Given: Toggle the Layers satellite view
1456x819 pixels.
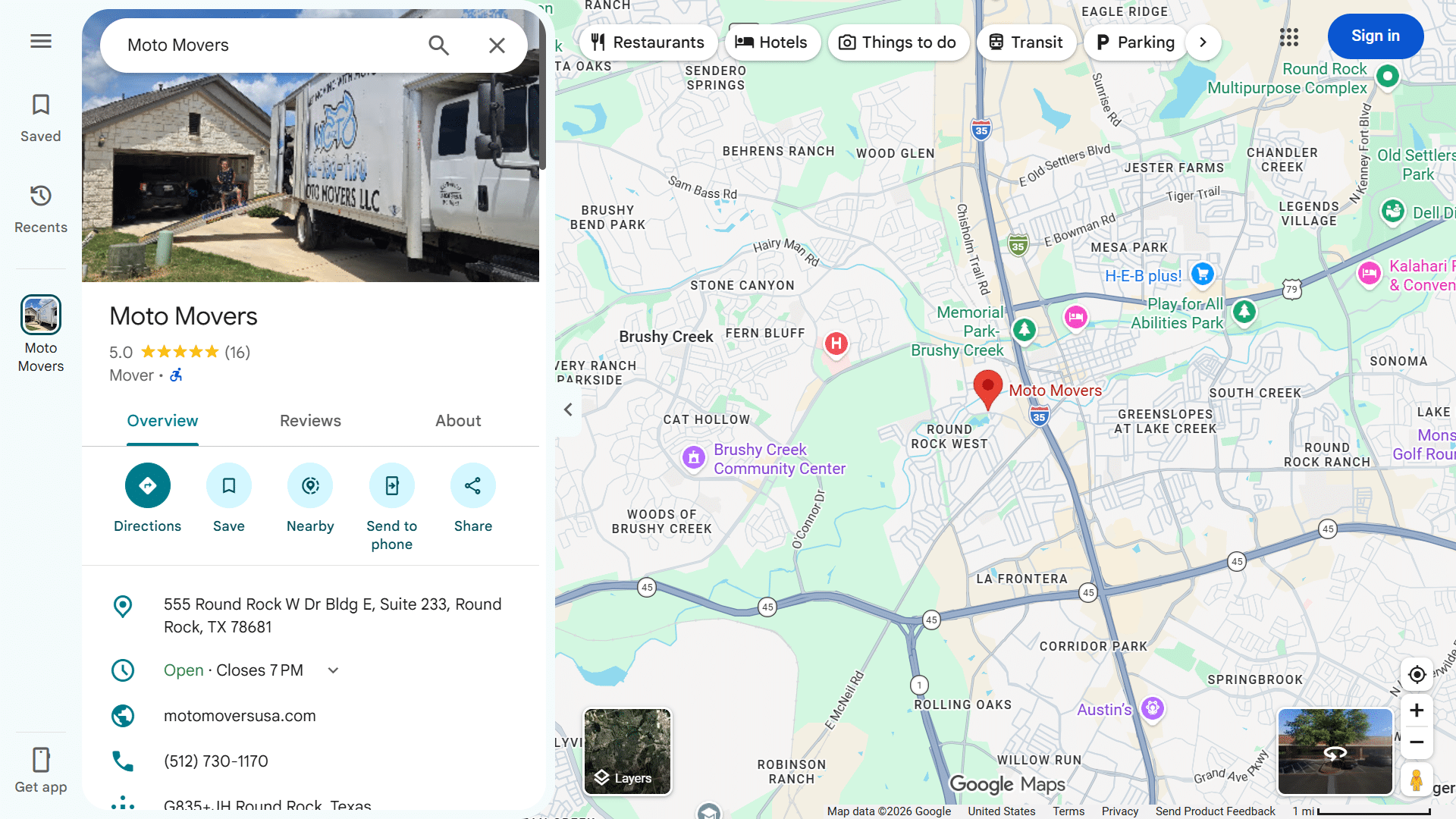Looking at the screenshot, I should coord(627,752).
